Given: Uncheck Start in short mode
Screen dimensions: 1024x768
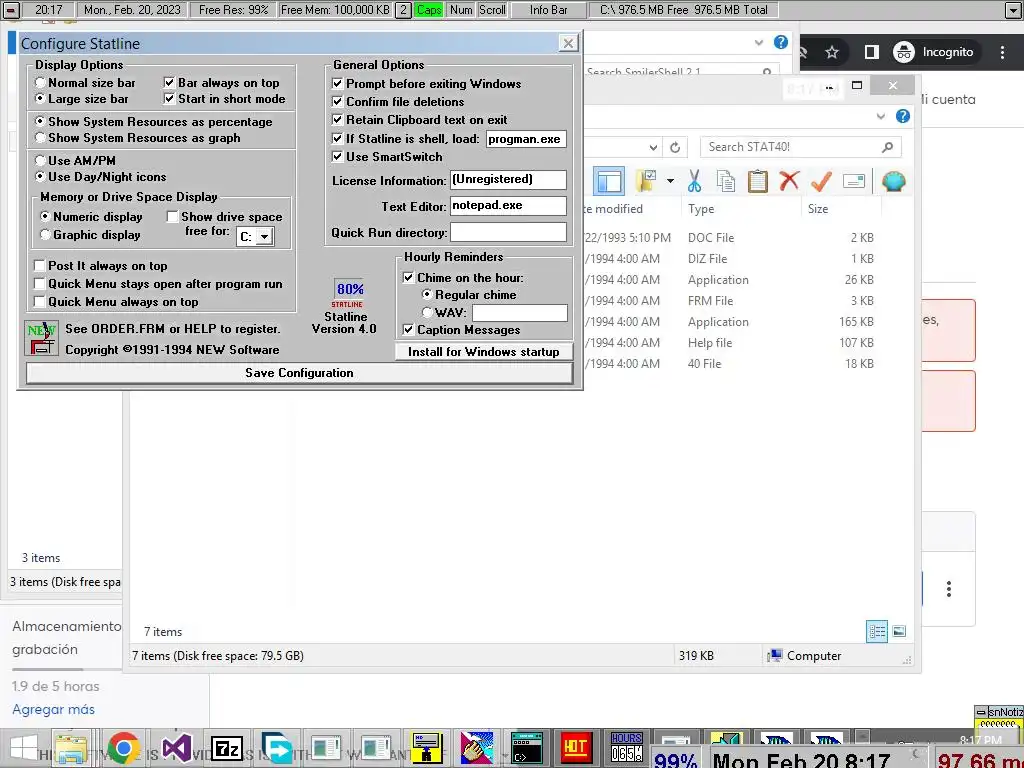Looking at the screenshot, I should click(x=225, y=99).
